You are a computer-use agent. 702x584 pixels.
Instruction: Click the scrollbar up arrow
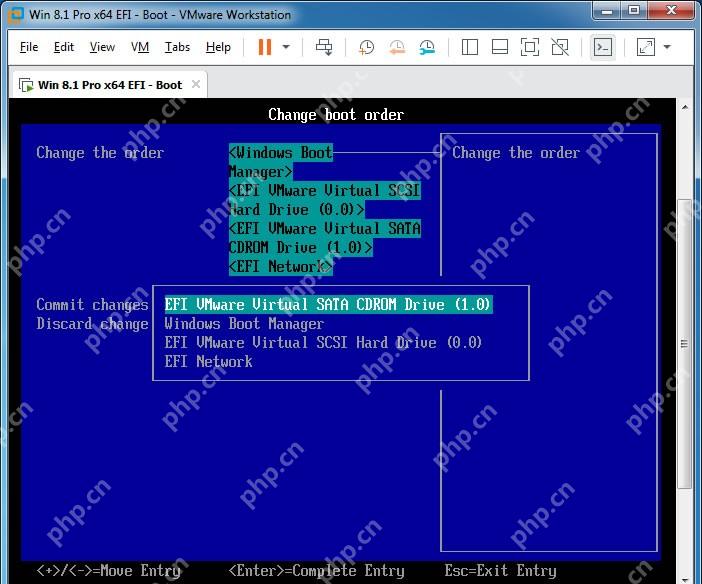(685, 107)
